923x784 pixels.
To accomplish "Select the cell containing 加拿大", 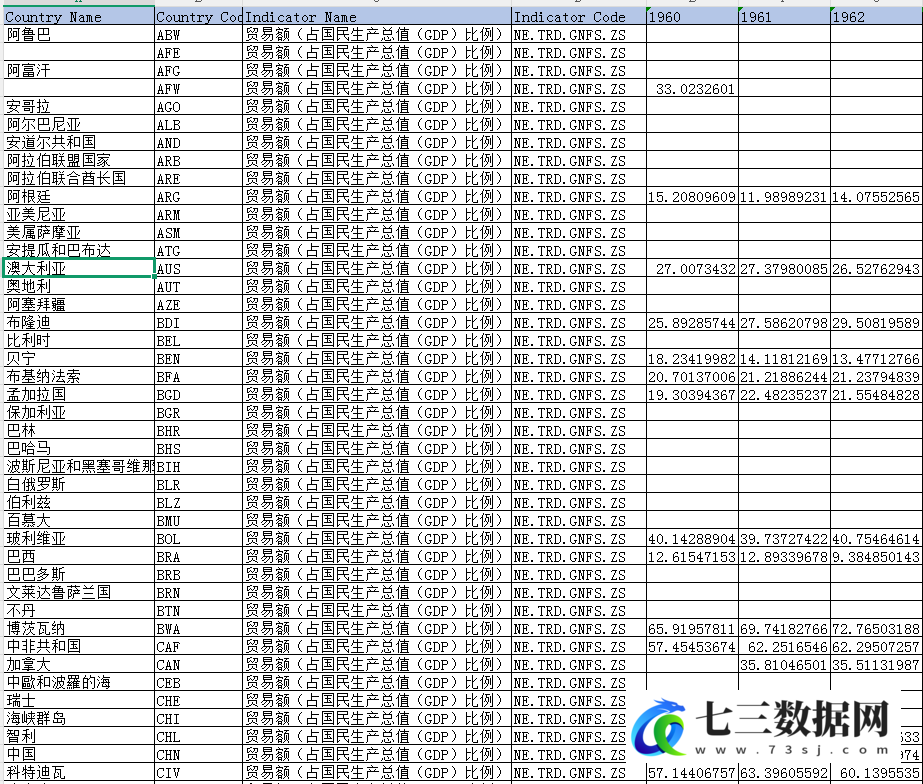I will (78, 665).
